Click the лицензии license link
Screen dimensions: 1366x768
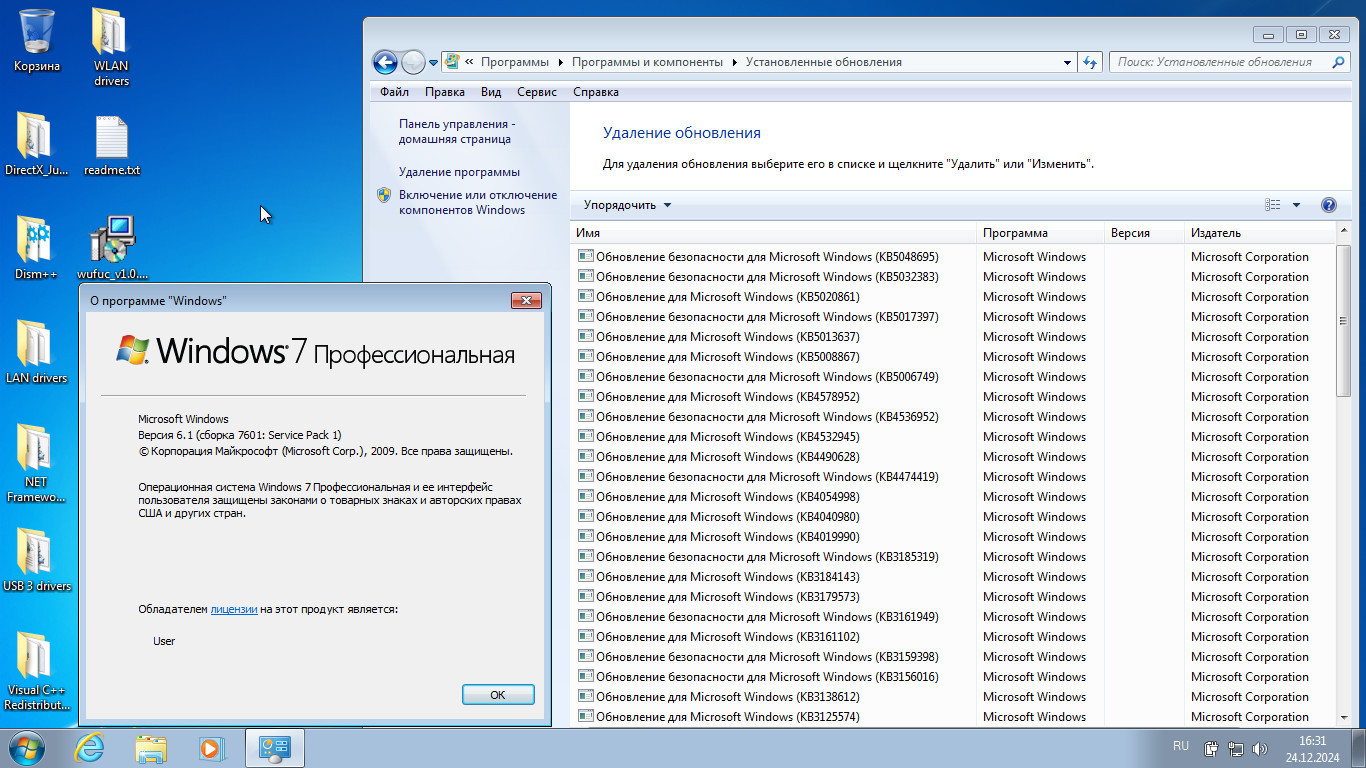pos(234,609)
